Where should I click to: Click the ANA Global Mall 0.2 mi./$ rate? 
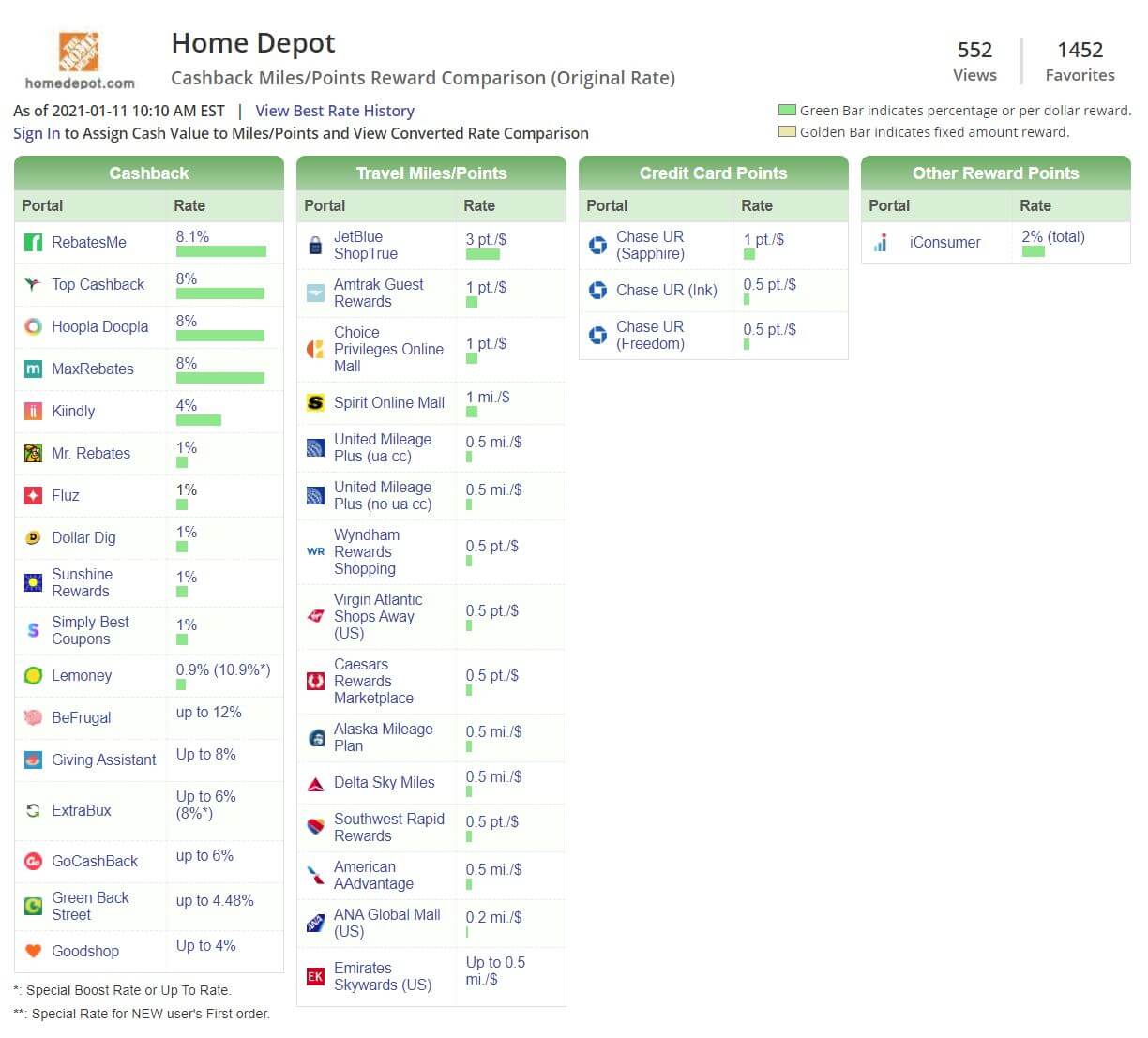click(x=494, y=917)
